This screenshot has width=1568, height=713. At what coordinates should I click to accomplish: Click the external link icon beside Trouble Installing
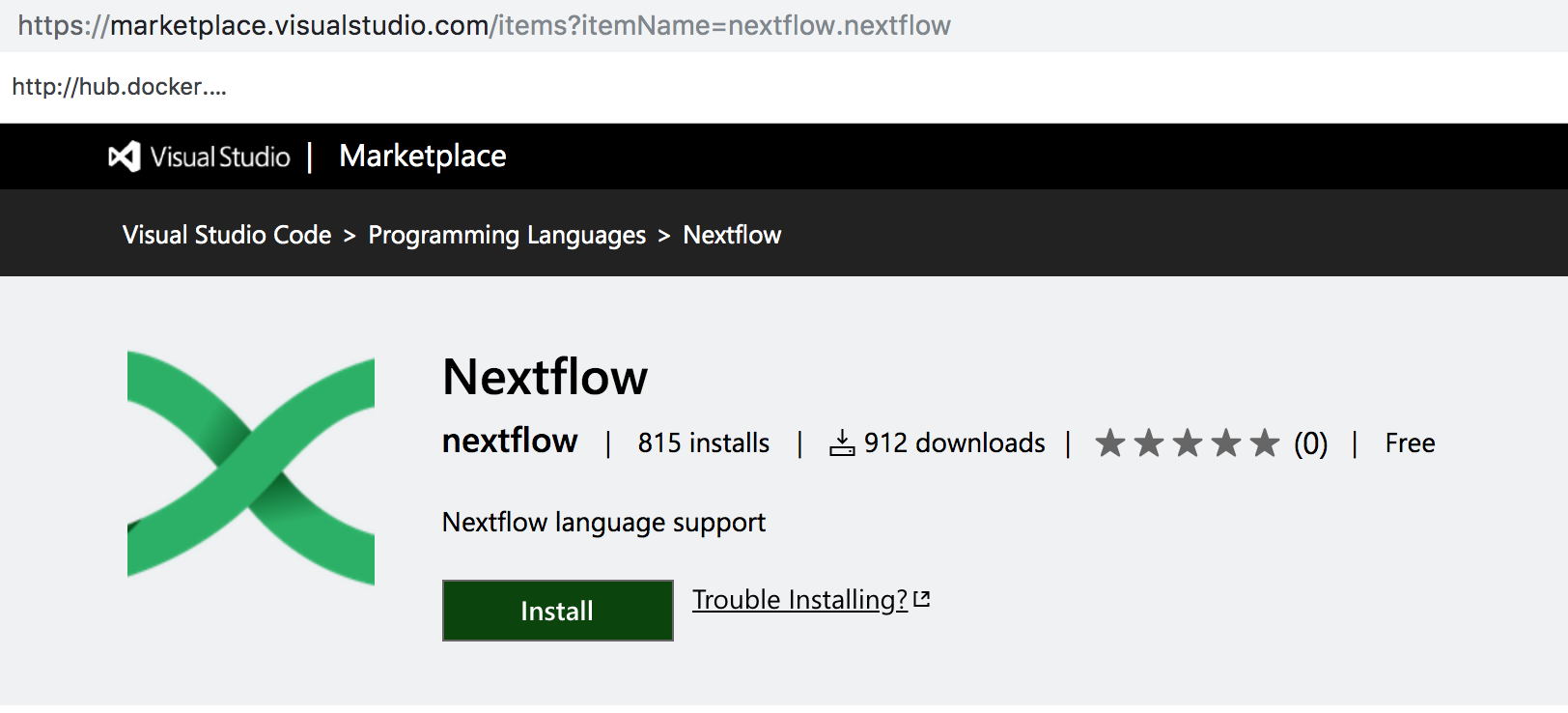pyautogui.click(x=922, y=599)
